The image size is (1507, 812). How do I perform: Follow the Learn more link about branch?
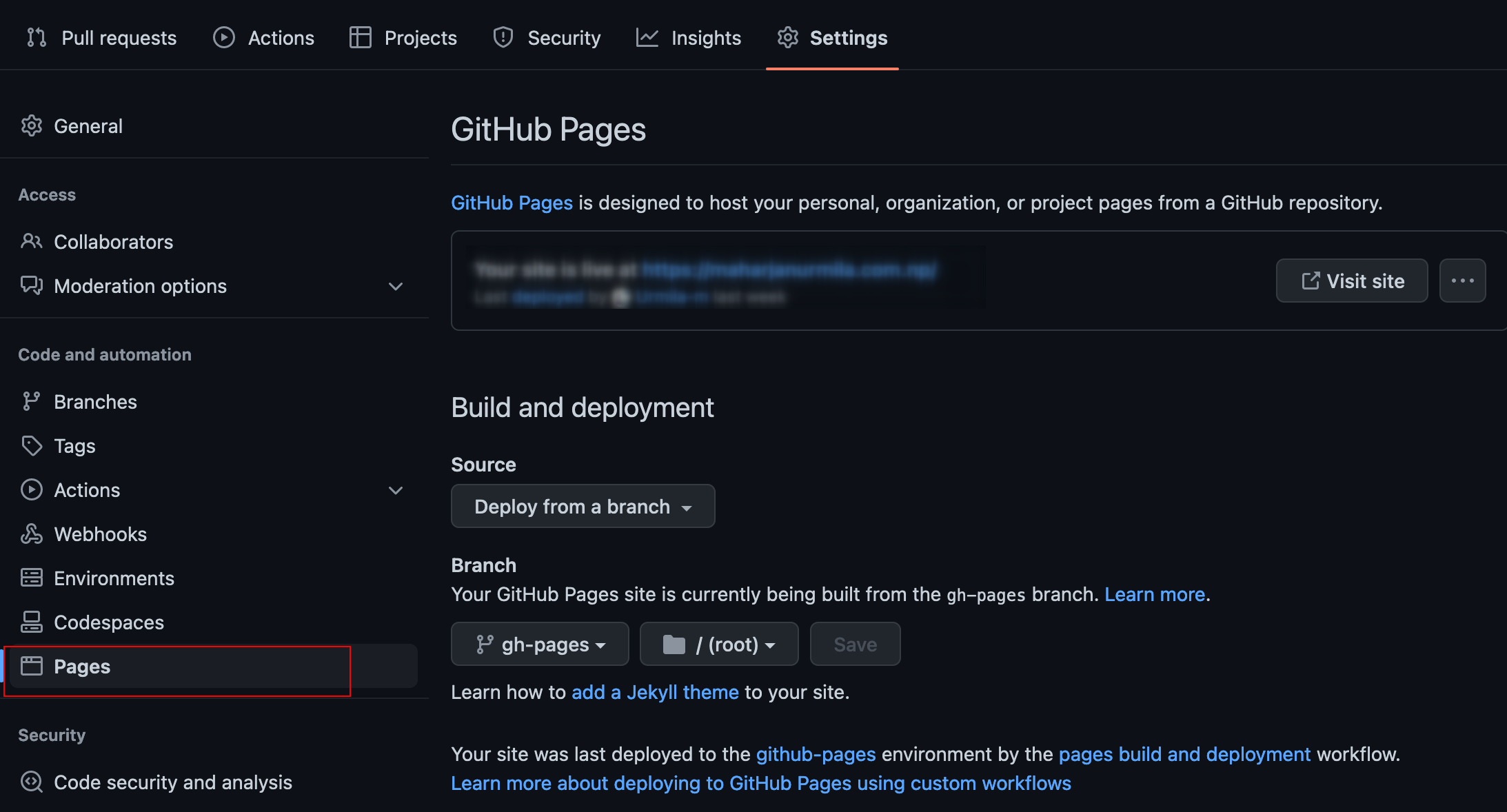pyautogui.click(x=1155, y=594)
